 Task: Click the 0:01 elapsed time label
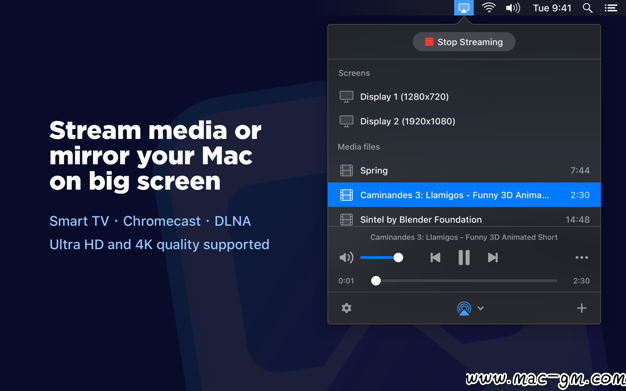346,281
